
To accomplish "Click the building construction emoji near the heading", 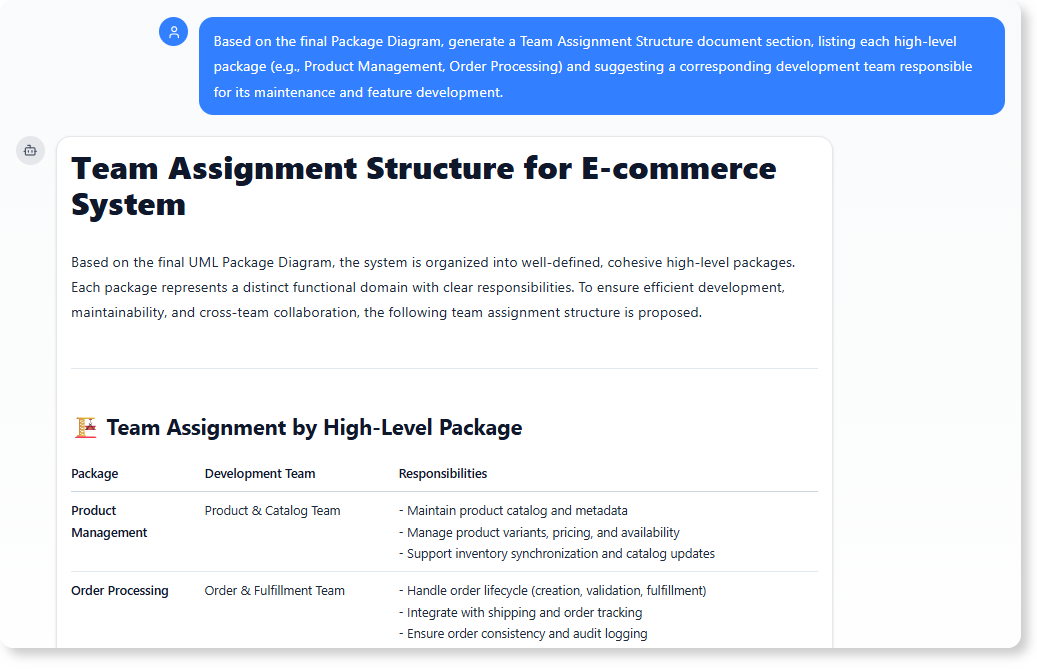I will tap(85, 426).
